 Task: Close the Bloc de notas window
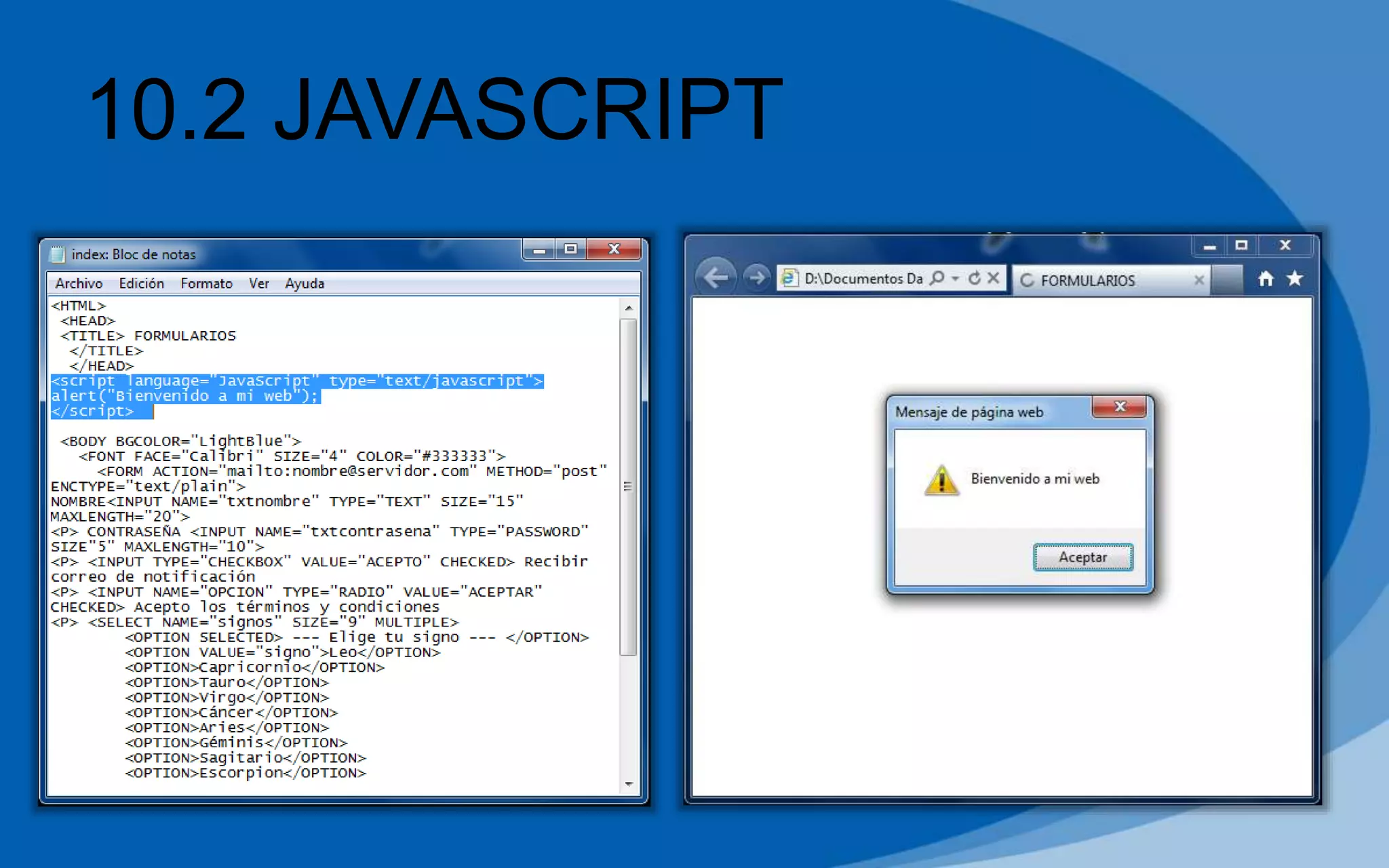tap(614, 250)
